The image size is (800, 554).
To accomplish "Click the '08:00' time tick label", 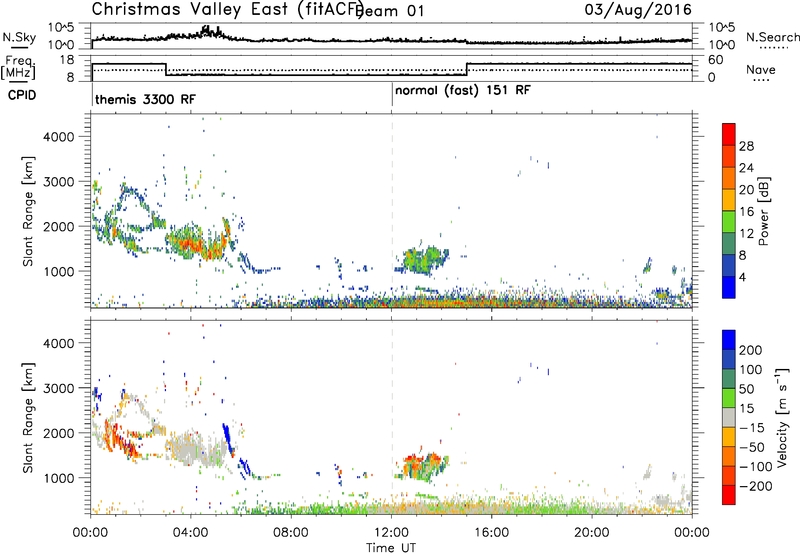I will [x=291, y=533].
